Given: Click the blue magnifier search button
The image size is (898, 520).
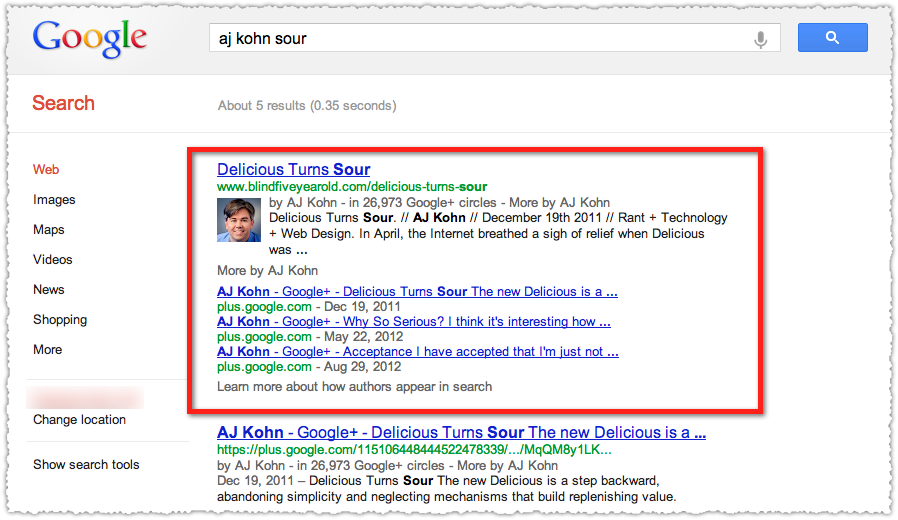Looking at the screenshot, I should (x=832, y=38).
